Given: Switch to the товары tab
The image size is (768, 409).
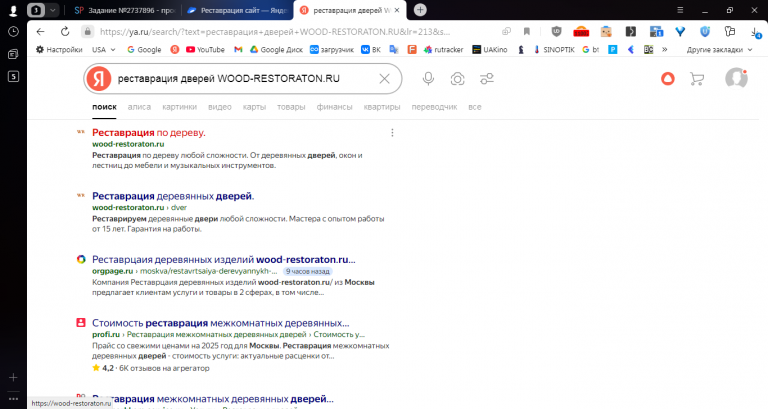Looking at the screenshot, I should pos(291,107).
